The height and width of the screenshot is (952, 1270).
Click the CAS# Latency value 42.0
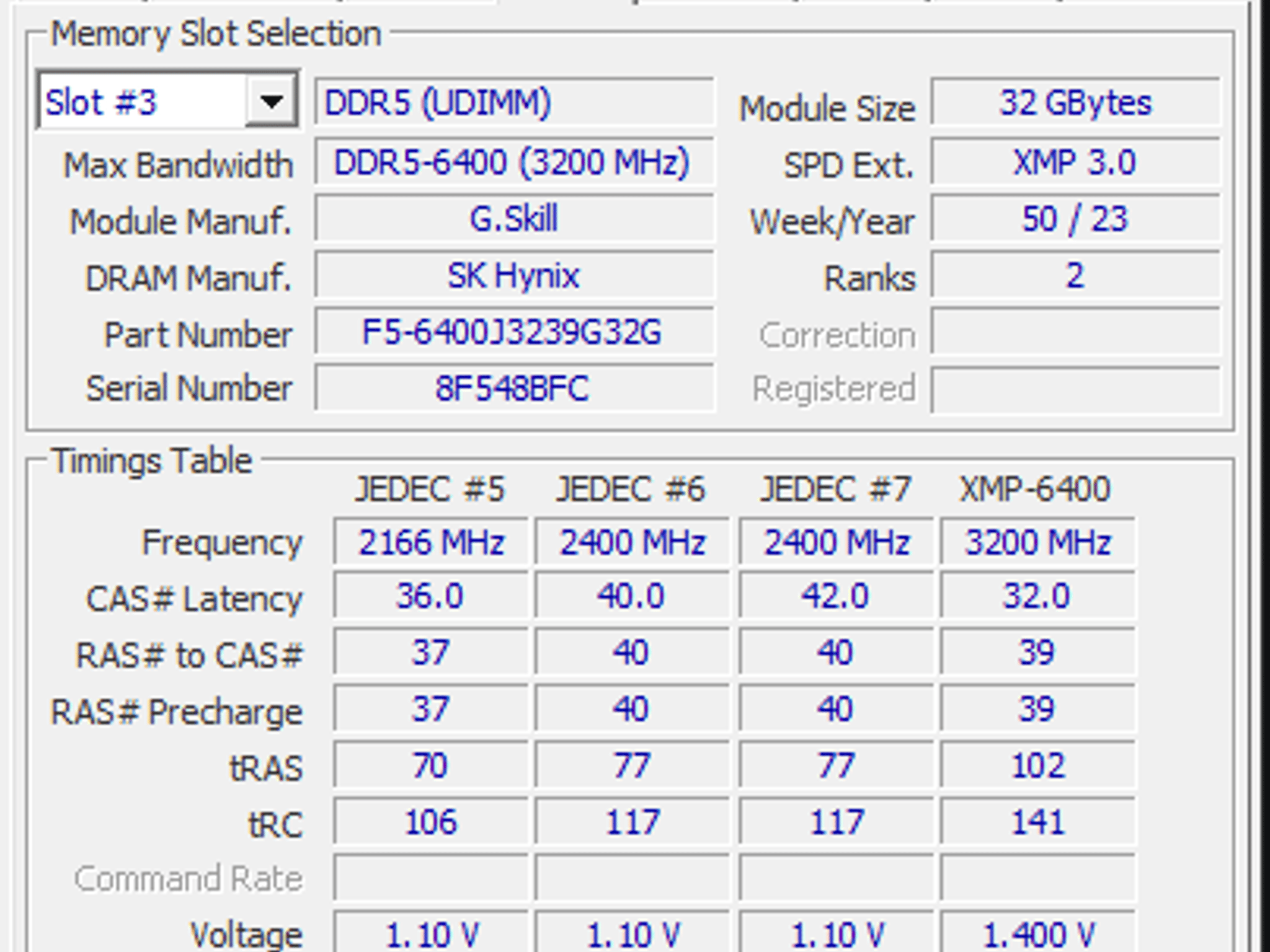coord(835,596)
